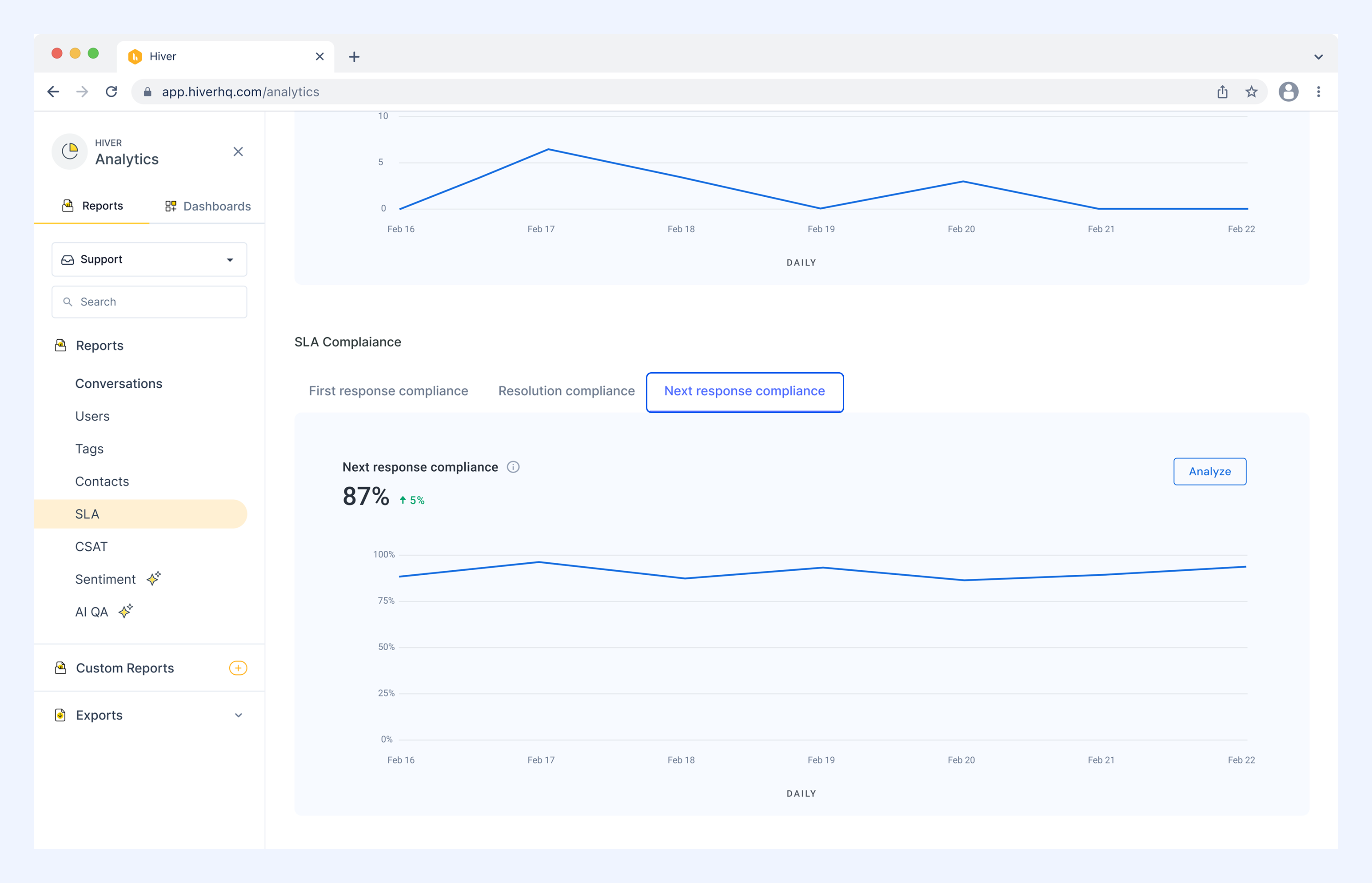The width and height of the screenshot is (1372, 883).
Task: Bookmark this page with the star icon
Action: [1252, 92]
